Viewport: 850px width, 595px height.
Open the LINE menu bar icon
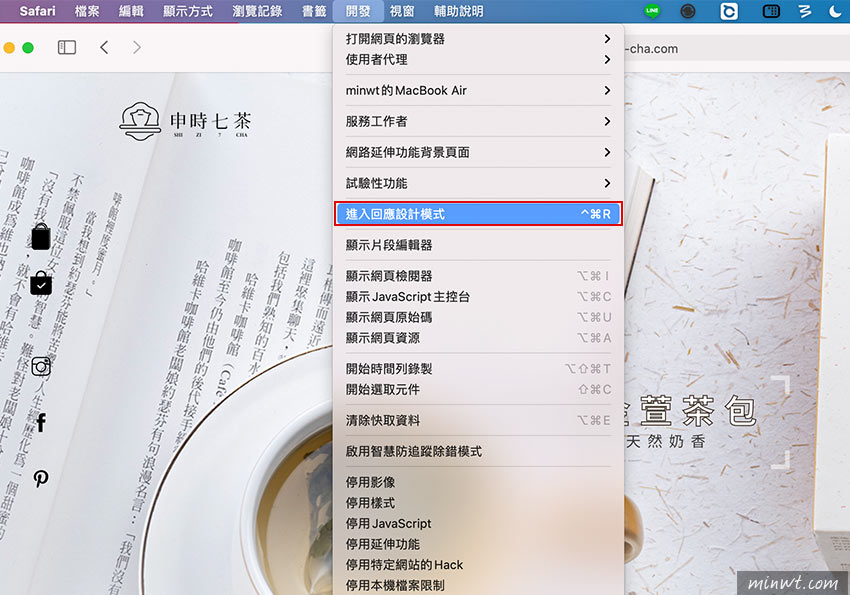pos(652,11)
